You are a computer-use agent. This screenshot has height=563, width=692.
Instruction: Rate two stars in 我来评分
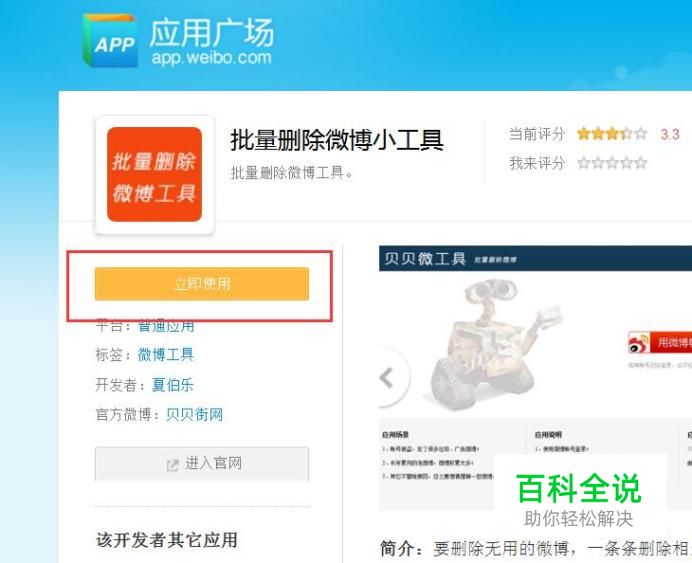click(x=598, y=163)
